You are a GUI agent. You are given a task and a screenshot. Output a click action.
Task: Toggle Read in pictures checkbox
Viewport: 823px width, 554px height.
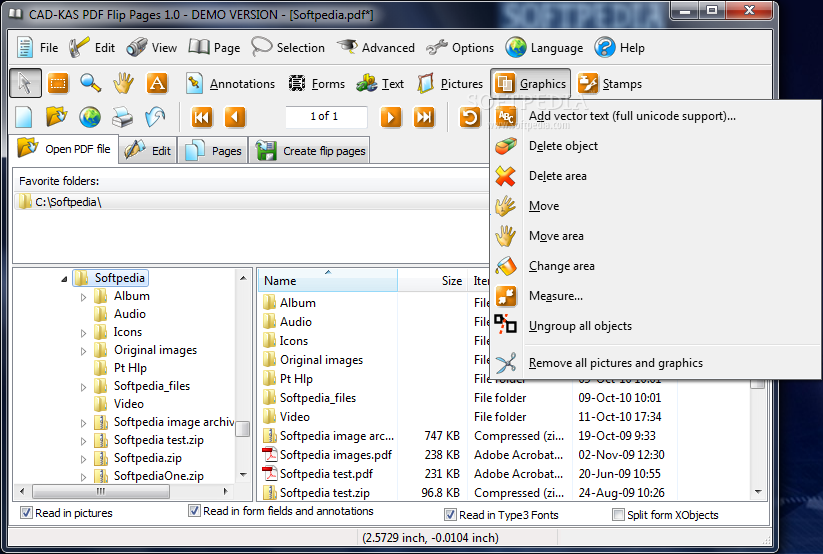26,513
